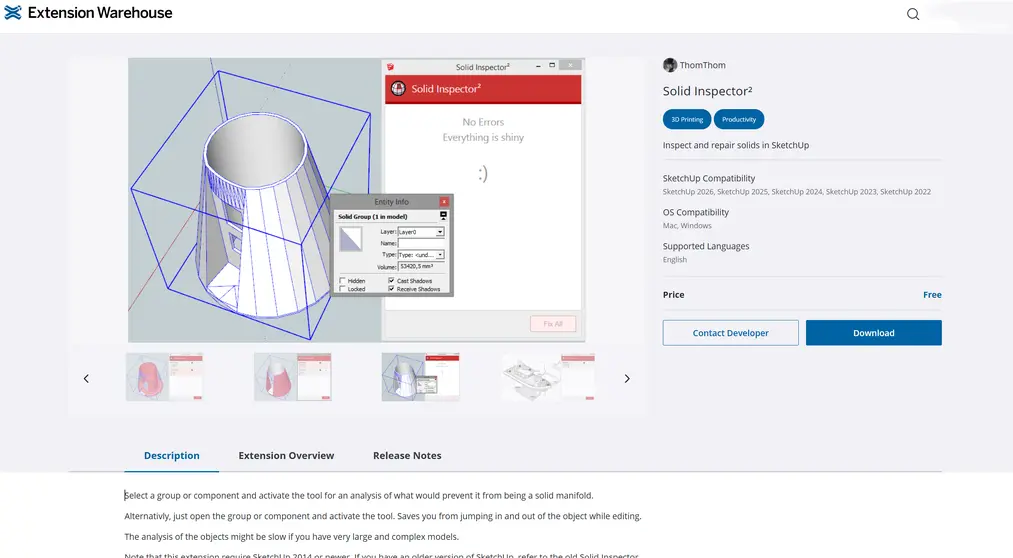Select the fourth line-drawing thumbnail
Viewport: 1013px width, 558px height.
click(x=548, y=377)
